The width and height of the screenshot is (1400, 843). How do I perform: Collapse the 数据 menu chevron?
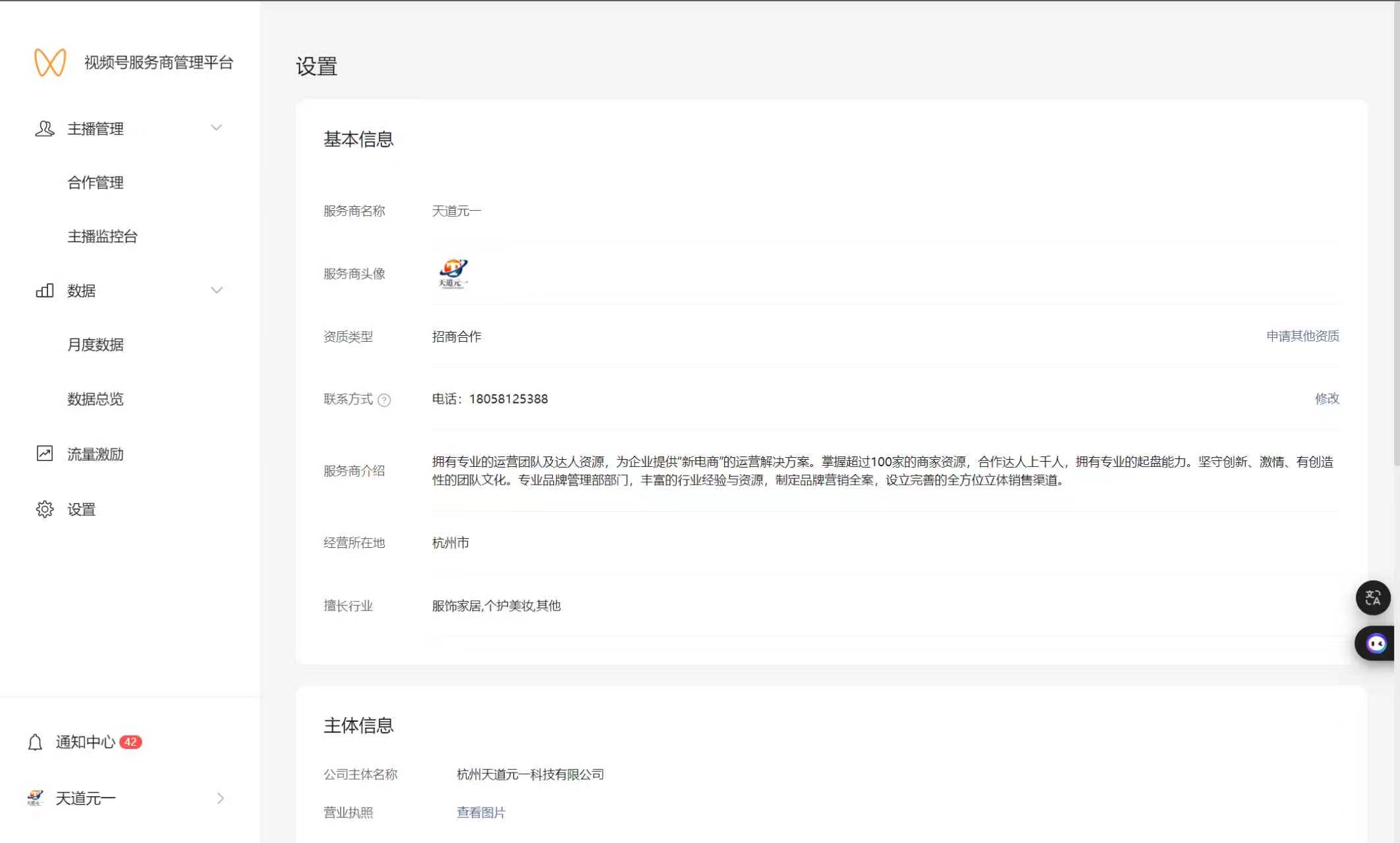[x=216, y=290]
